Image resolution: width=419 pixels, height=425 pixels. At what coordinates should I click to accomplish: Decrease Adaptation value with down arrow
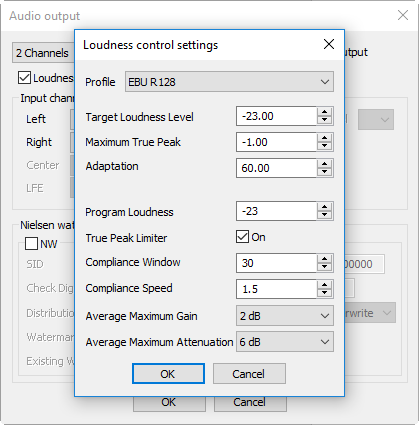[x=324, y=172]
